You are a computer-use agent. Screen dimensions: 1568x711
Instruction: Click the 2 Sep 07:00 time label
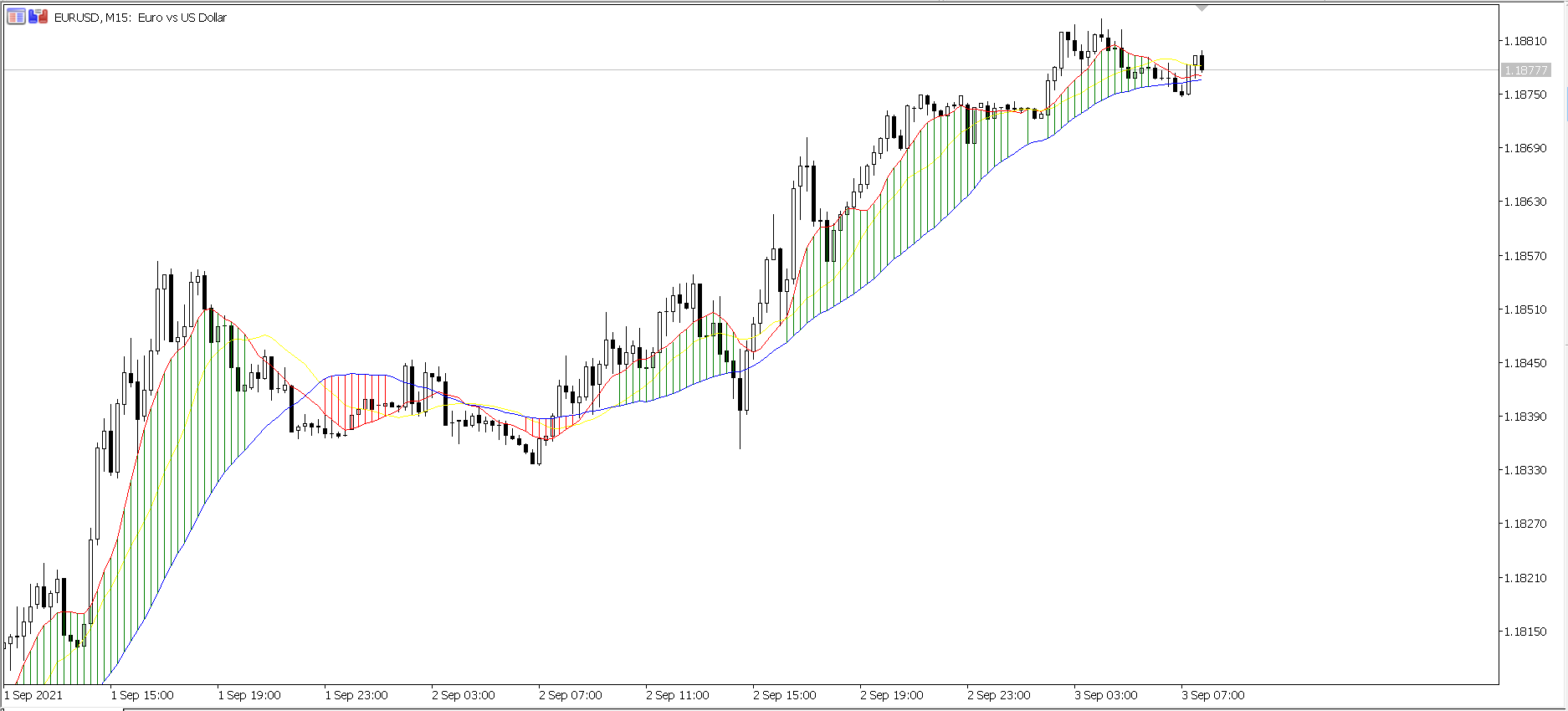point(571,695)
